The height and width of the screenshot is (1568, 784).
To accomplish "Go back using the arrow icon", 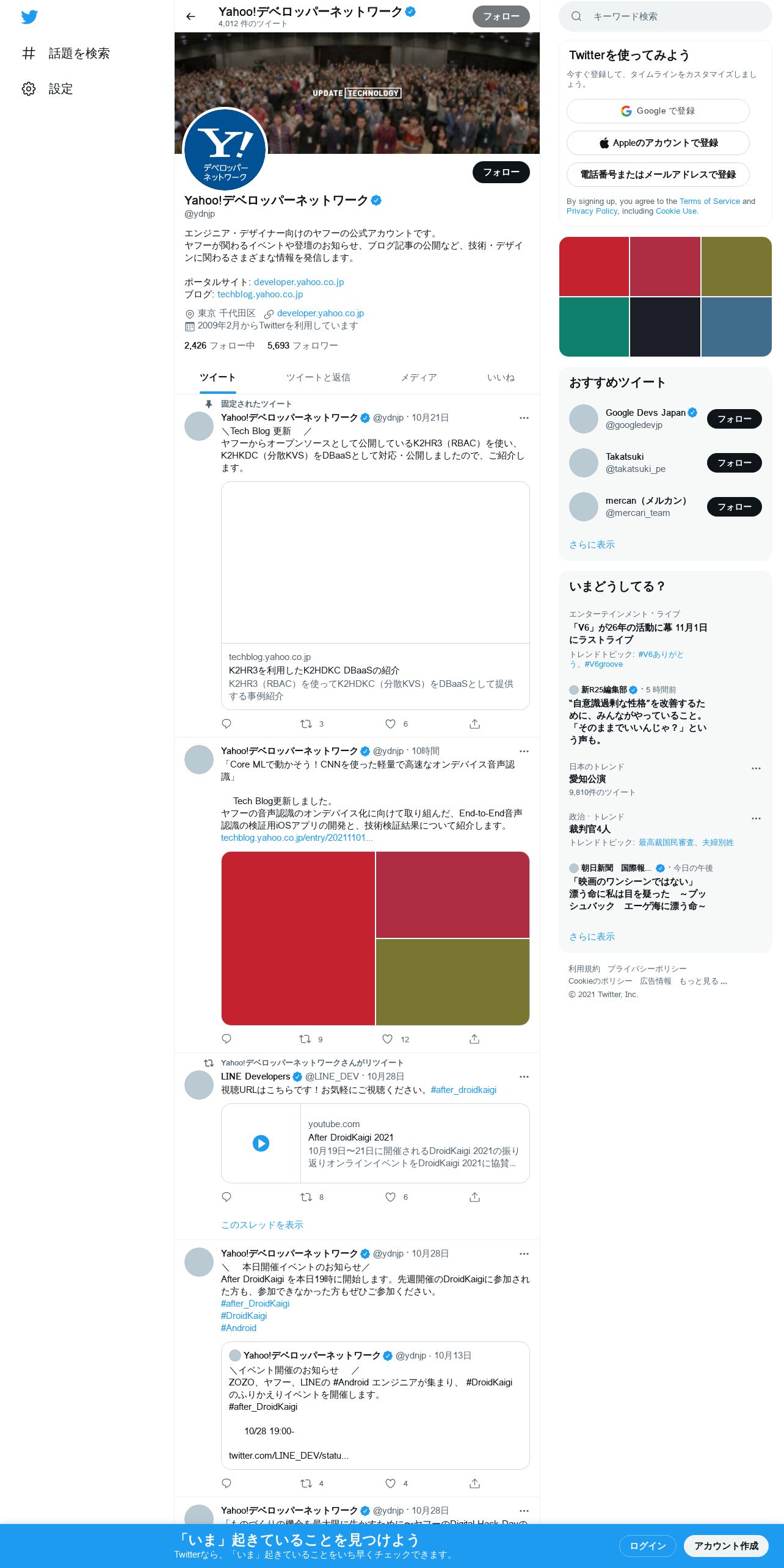I will [191, 16].
